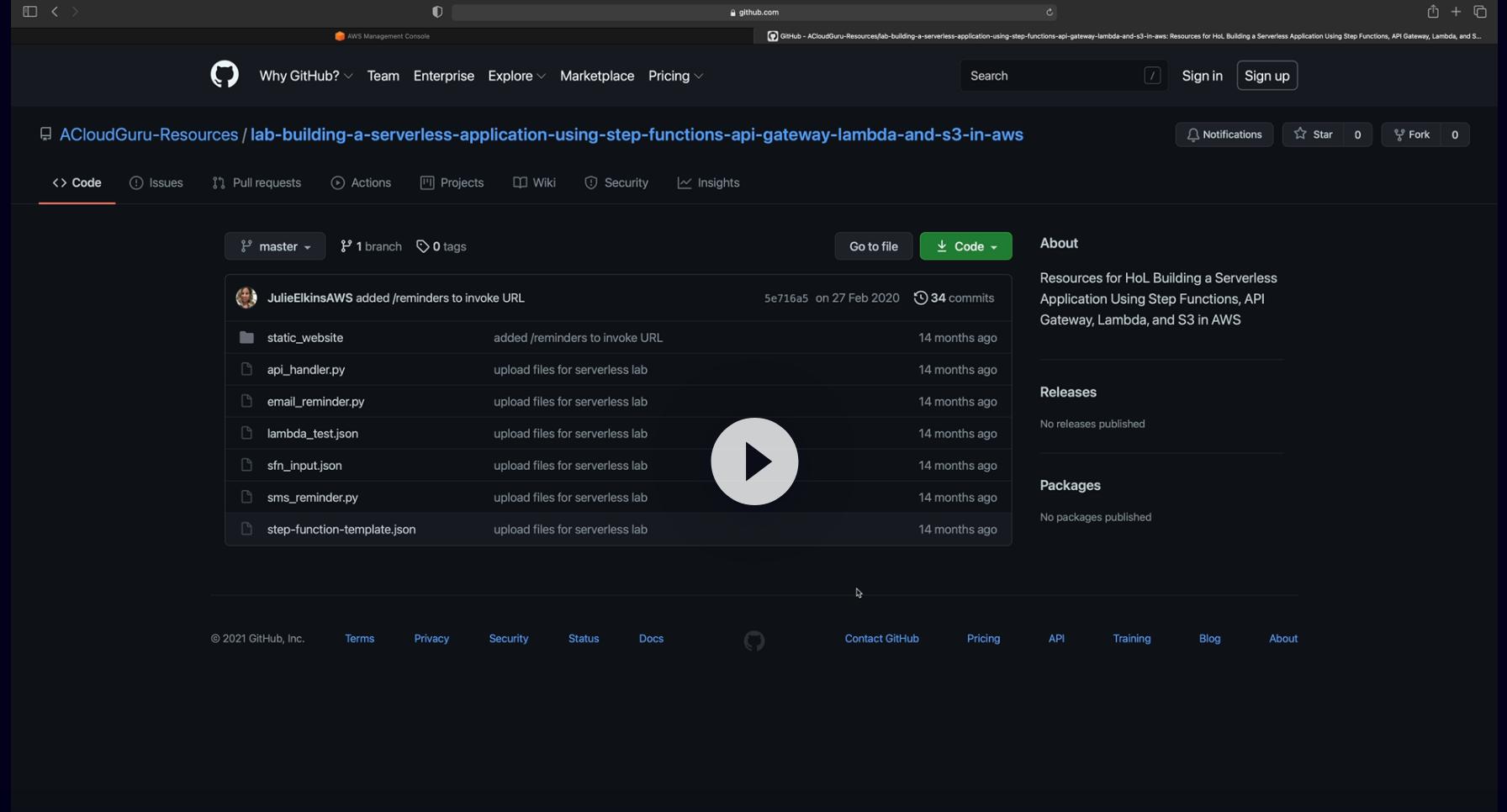Screen dimensions: 1507x812
Task: Click the tag icon next to 0 tags
Action: [422, 247]
